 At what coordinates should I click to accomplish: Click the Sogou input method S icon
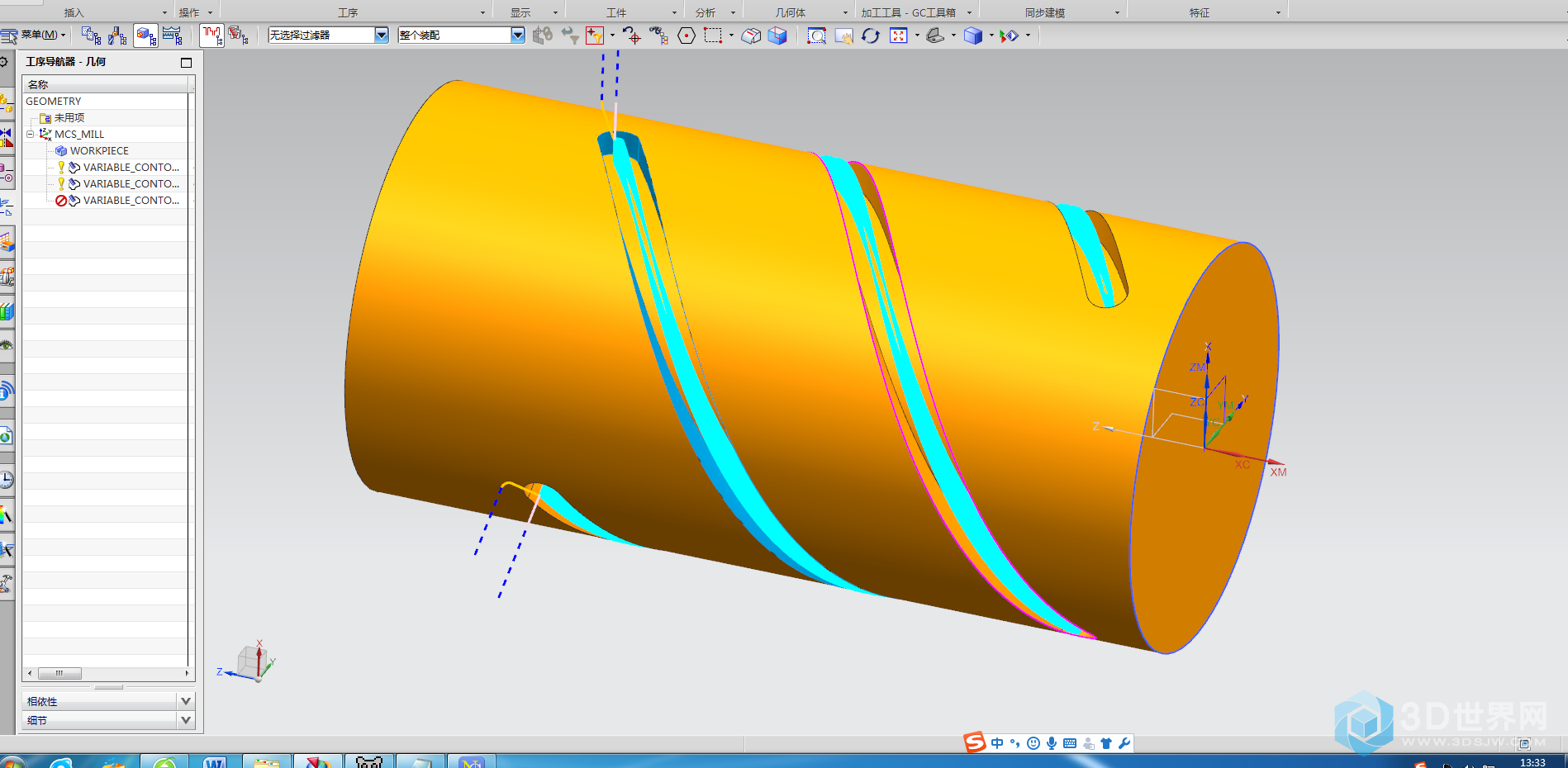point(975,742)
